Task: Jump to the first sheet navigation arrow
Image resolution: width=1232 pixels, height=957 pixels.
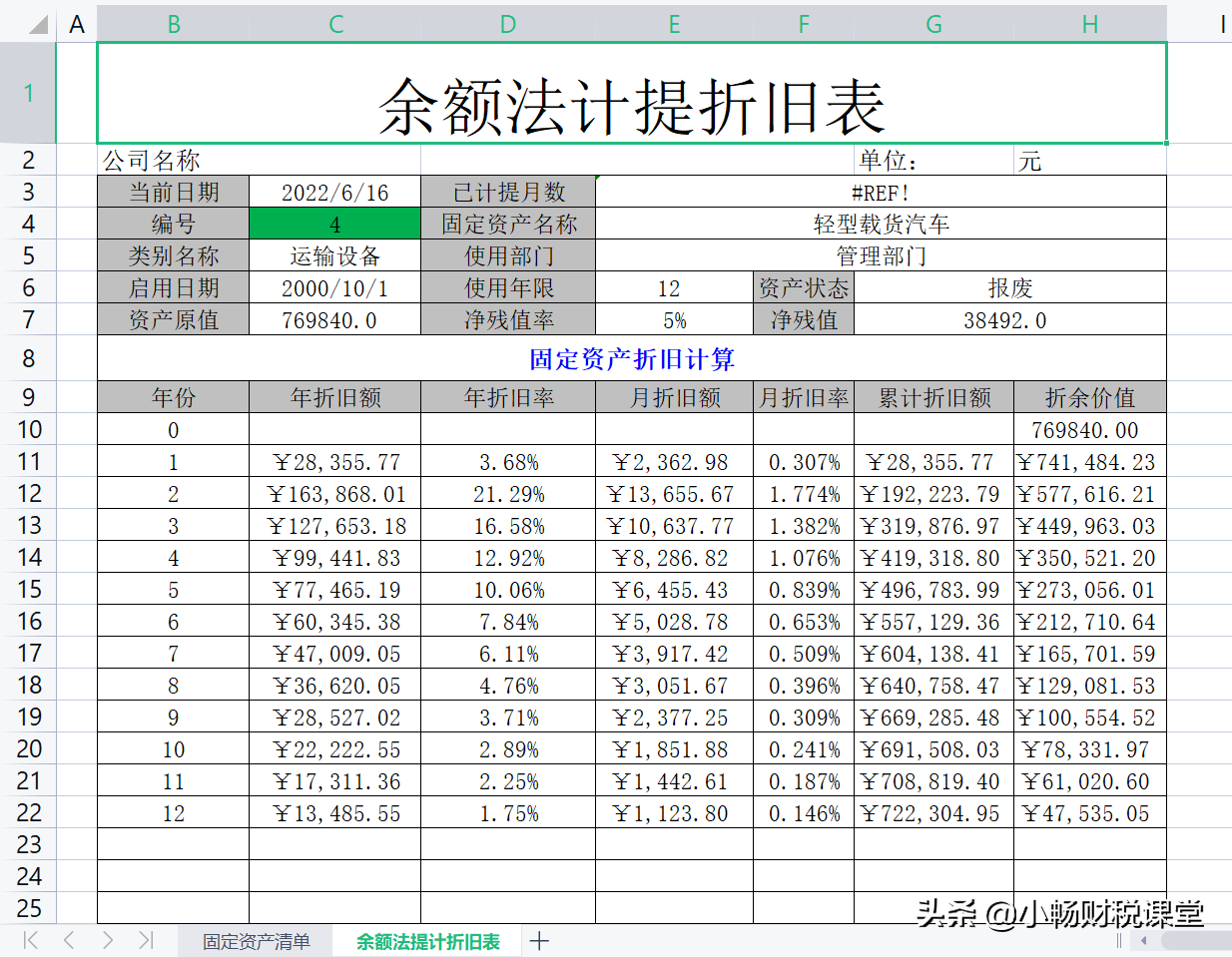Action: pos(30,940)
